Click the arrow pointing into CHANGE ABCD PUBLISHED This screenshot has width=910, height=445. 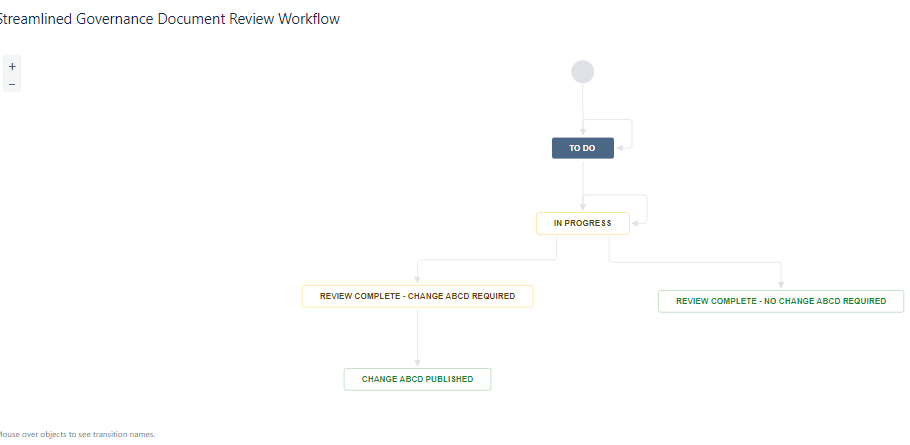click(x=417, y=361)
